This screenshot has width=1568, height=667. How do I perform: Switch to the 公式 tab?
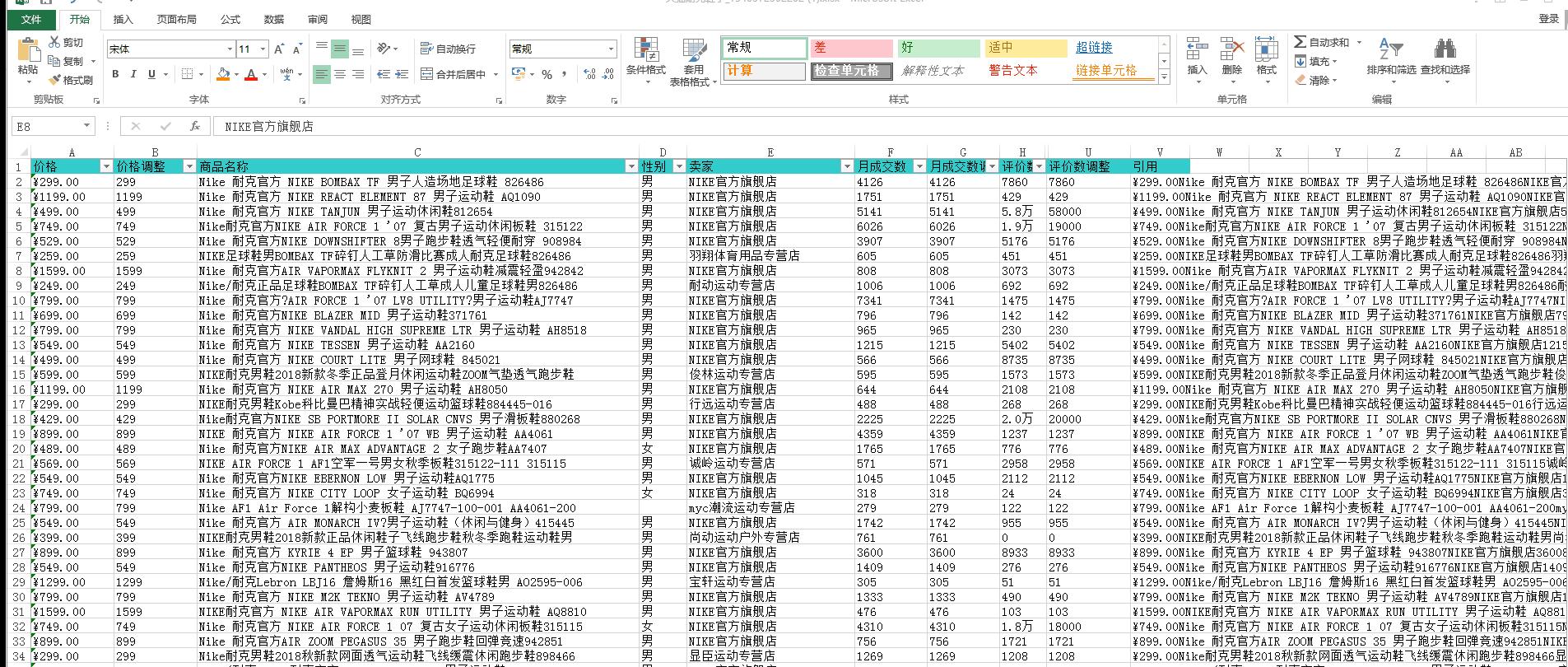[x=230, y=19]
